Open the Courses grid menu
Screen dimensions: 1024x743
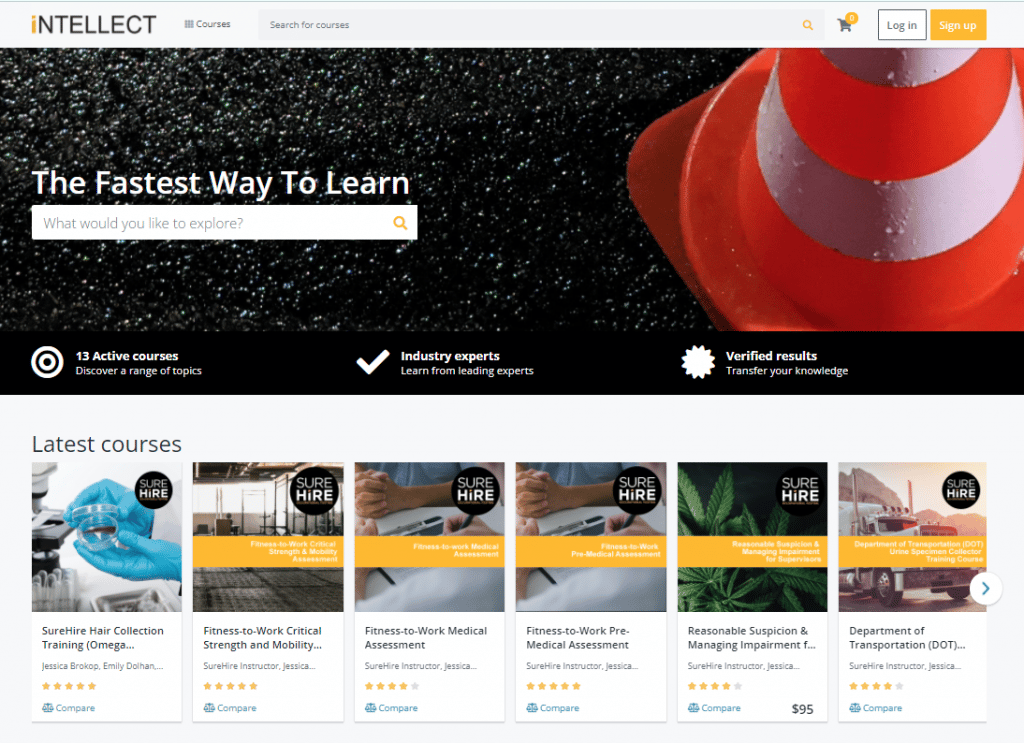point(207,24)
